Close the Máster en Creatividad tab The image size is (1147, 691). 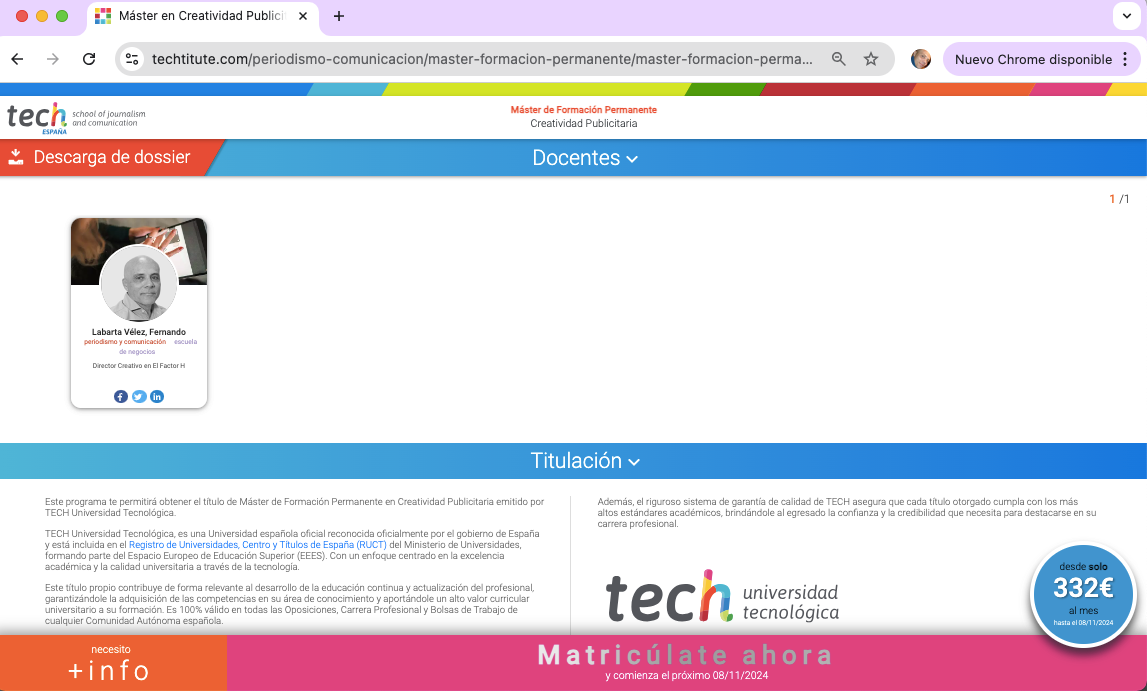coord(303,16)
